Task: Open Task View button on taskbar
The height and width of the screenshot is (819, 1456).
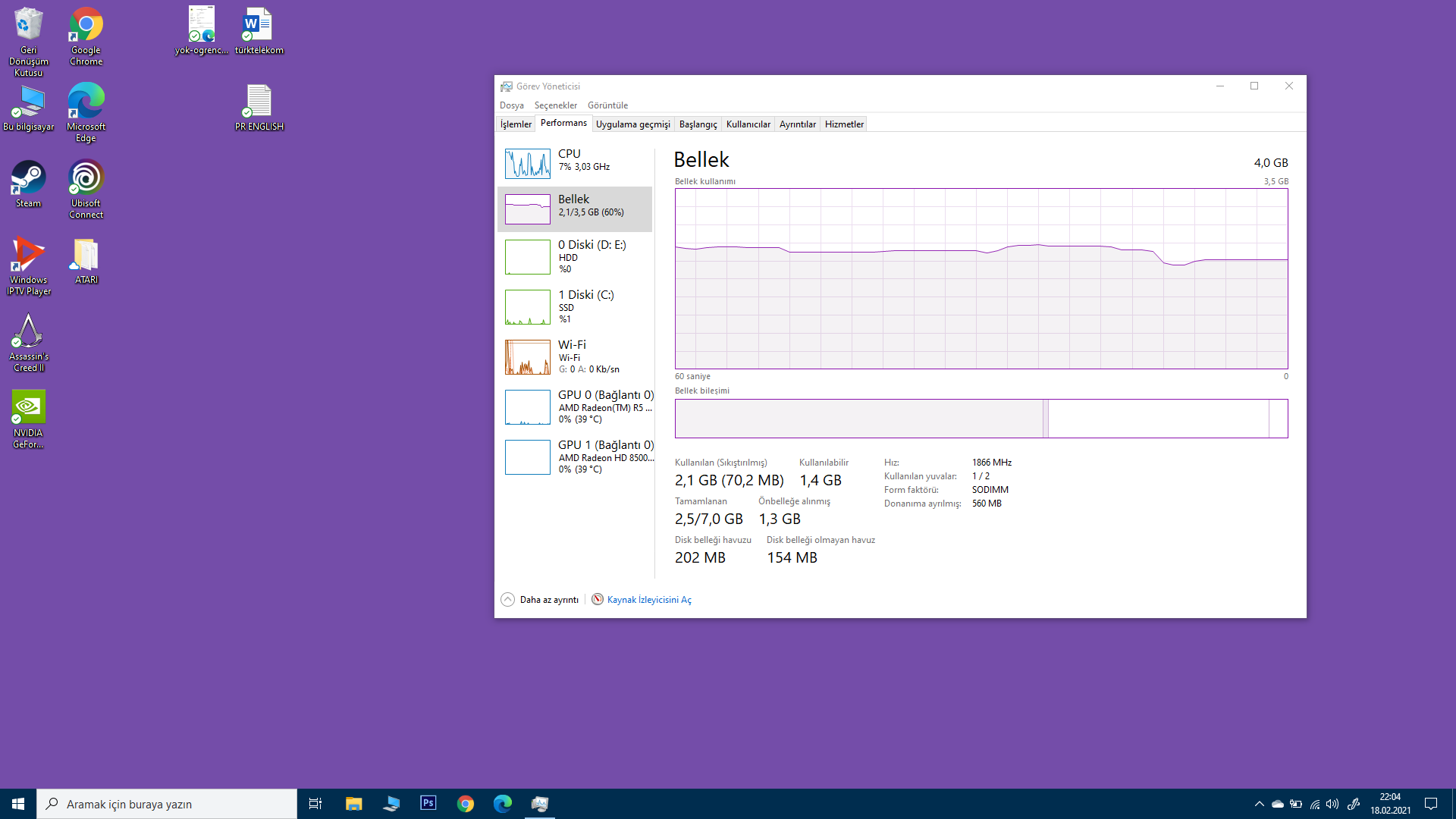Action: pyautogui.click(x=315, y=804)
